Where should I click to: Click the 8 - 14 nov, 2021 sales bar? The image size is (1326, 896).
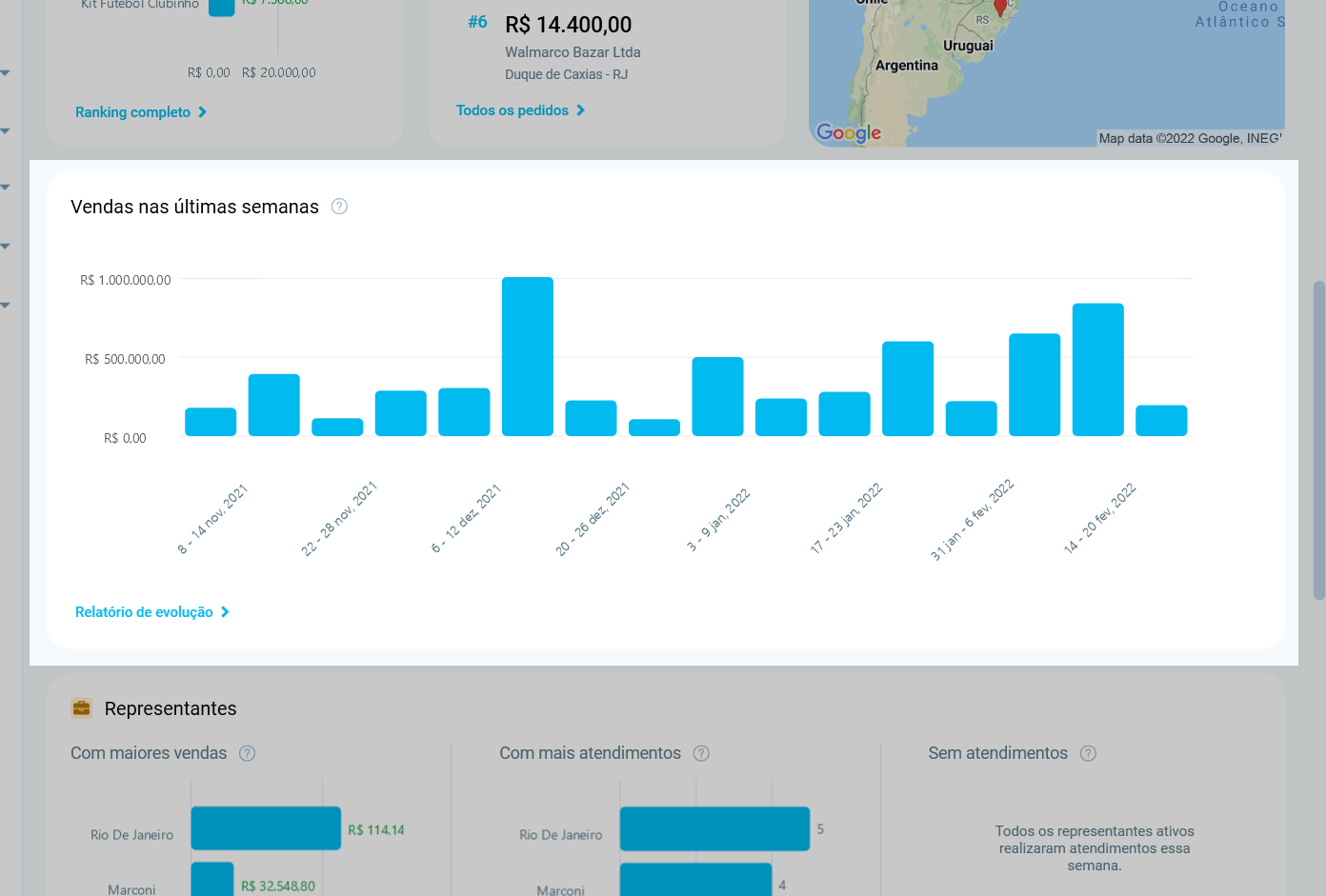[211, 422]
